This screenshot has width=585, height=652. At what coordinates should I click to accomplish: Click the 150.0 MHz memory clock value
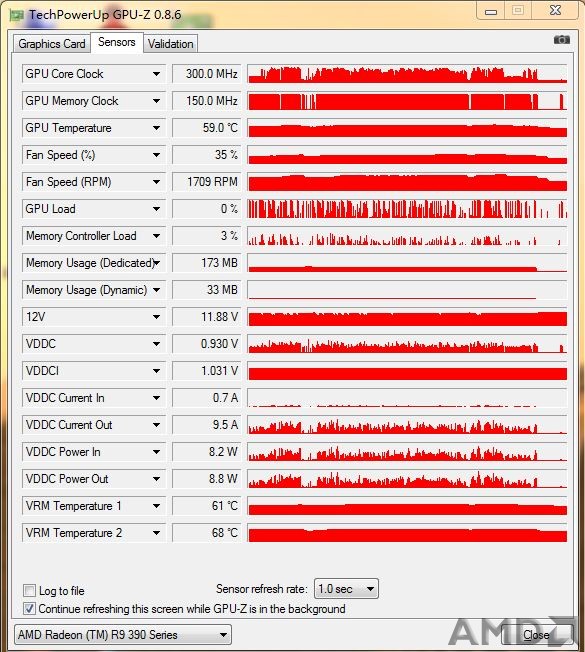click(x=207, y=101)
